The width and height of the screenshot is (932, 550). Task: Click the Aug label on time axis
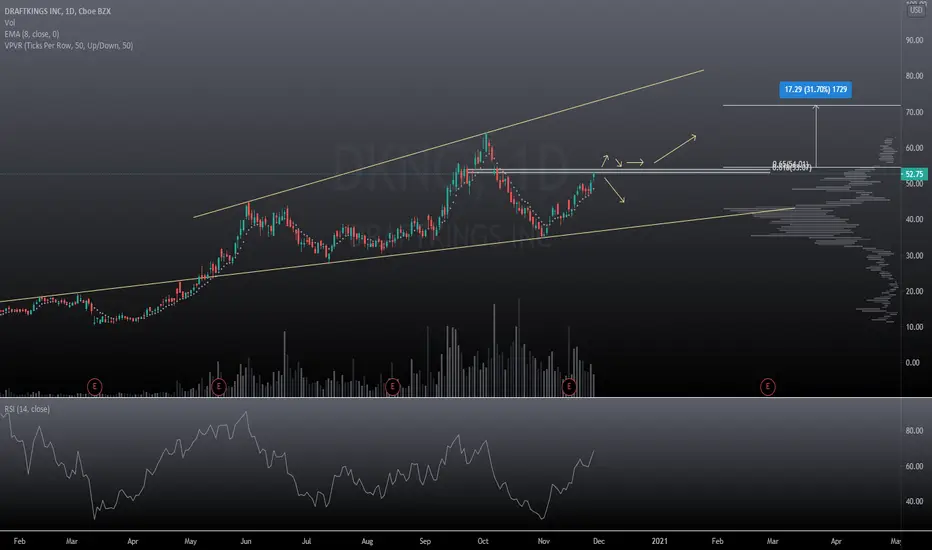tap(367, 541)
